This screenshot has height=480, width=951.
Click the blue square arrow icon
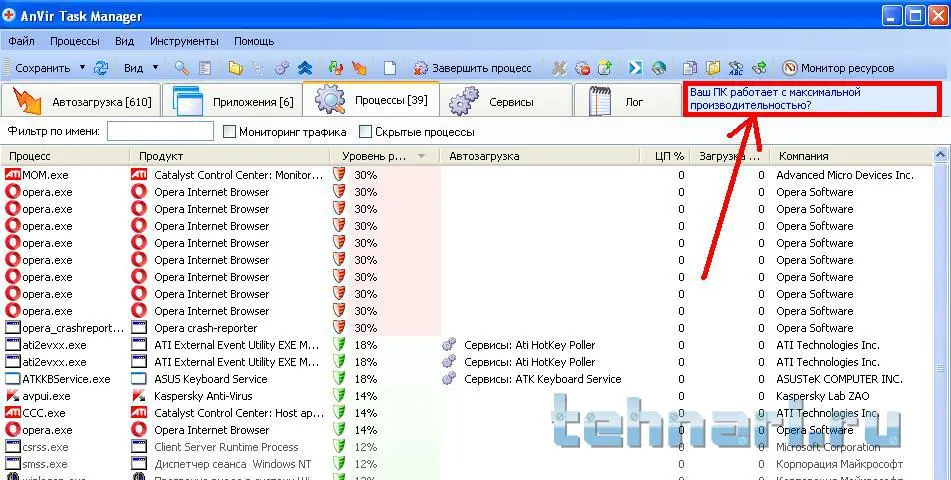coord(635,68)
